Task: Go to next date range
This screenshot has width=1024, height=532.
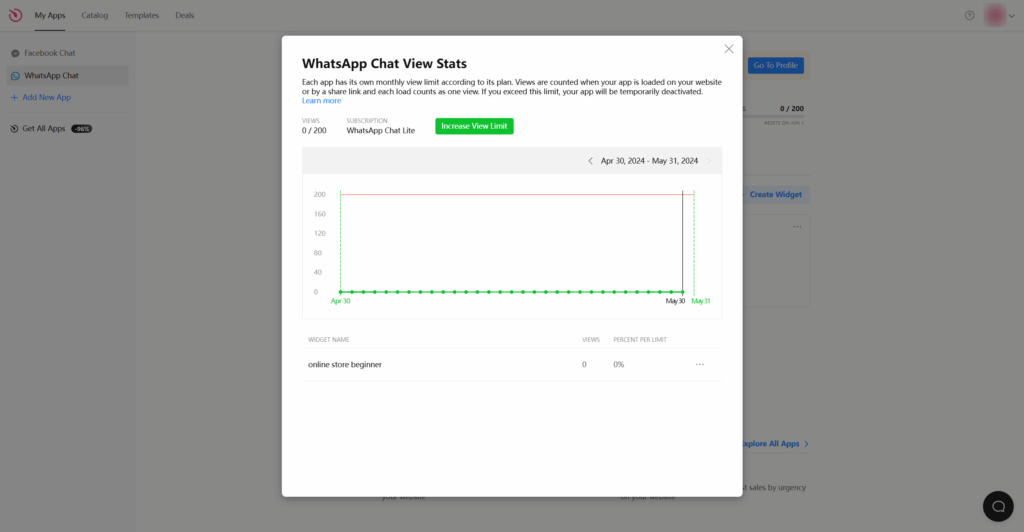Action: (709, 161)
